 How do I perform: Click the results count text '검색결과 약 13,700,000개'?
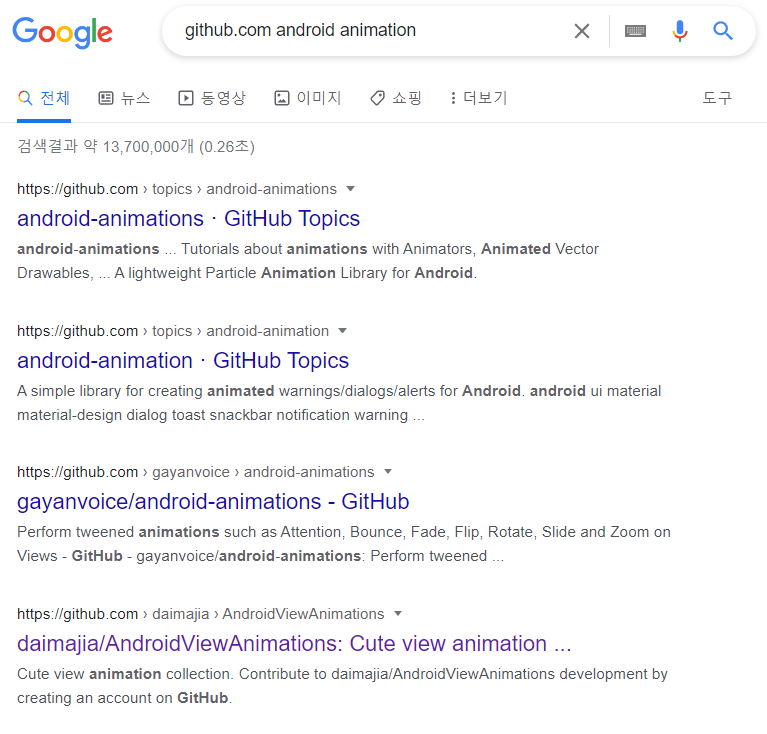(106, 147)
